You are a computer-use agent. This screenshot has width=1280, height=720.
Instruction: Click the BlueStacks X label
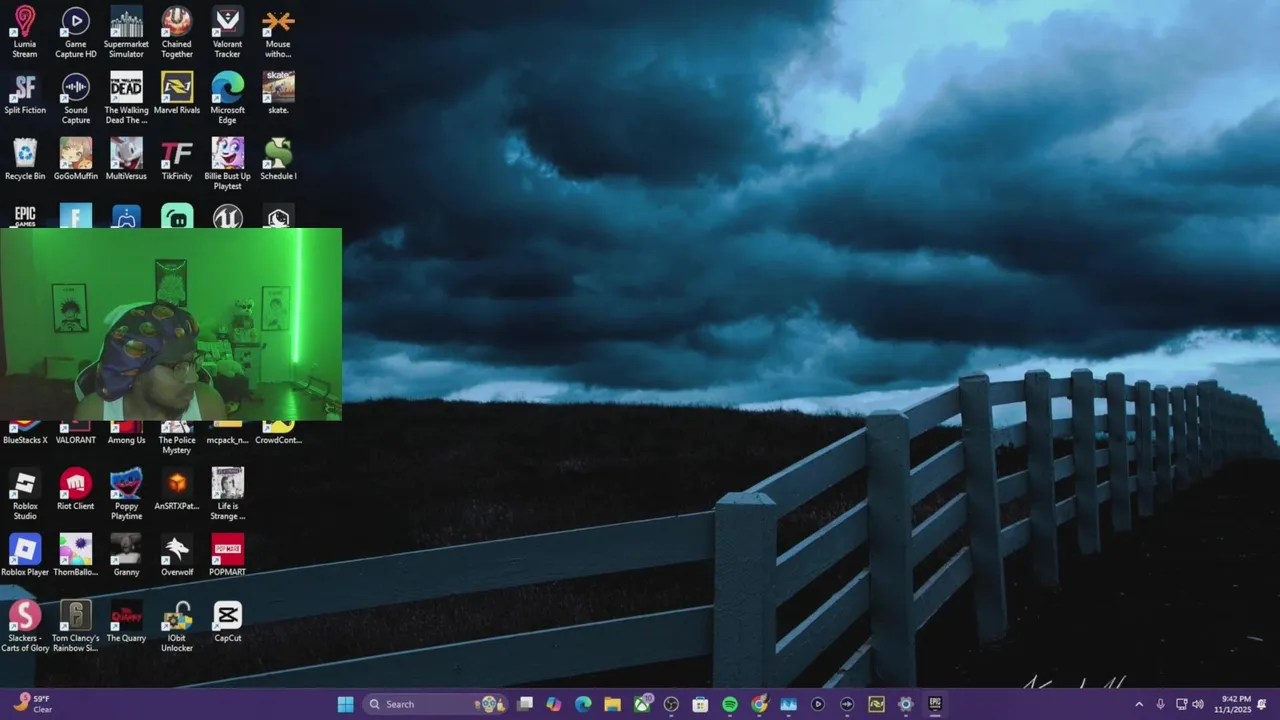pos(25,440)
